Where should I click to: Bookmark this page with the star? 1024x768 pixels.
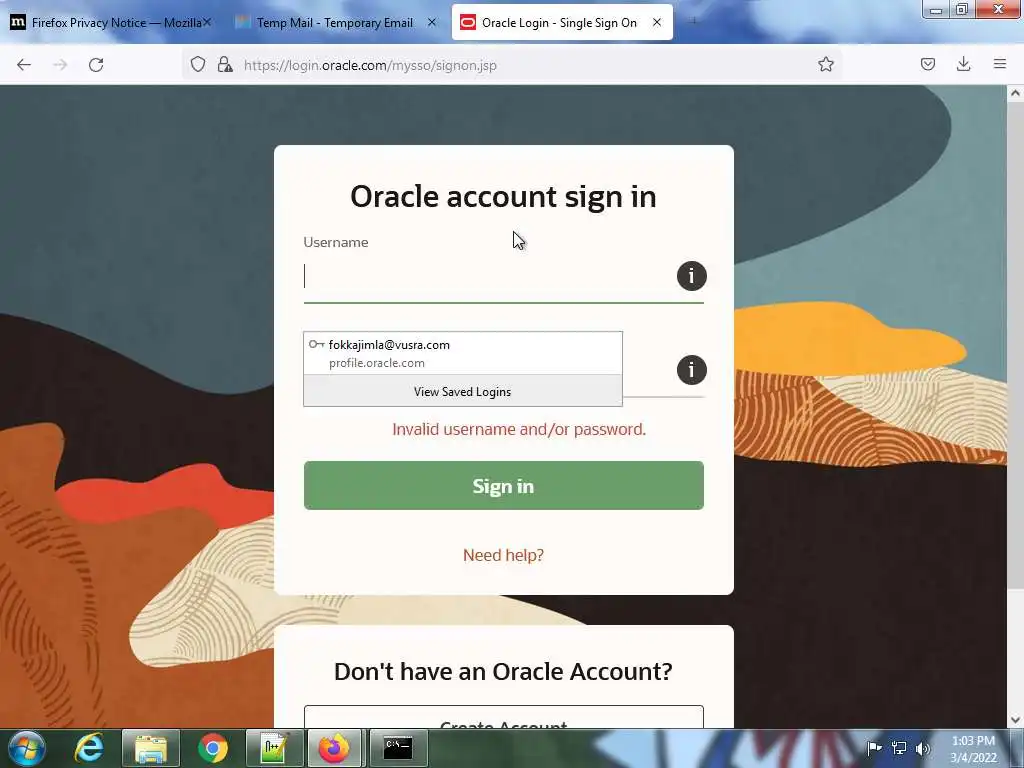coord(826,64)
